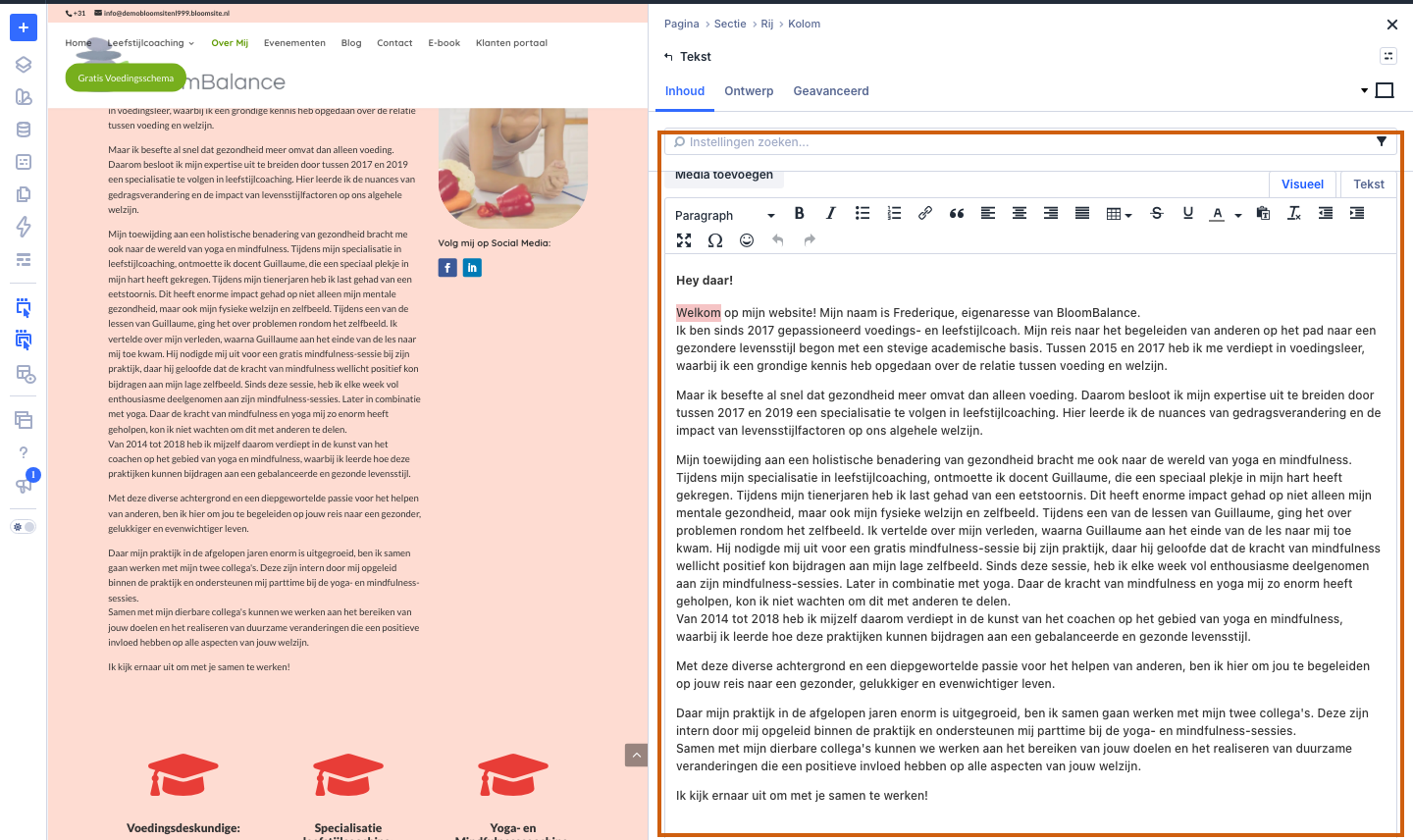Apply the current text color
The image size is (1413, 840).
click(1218, 214)
